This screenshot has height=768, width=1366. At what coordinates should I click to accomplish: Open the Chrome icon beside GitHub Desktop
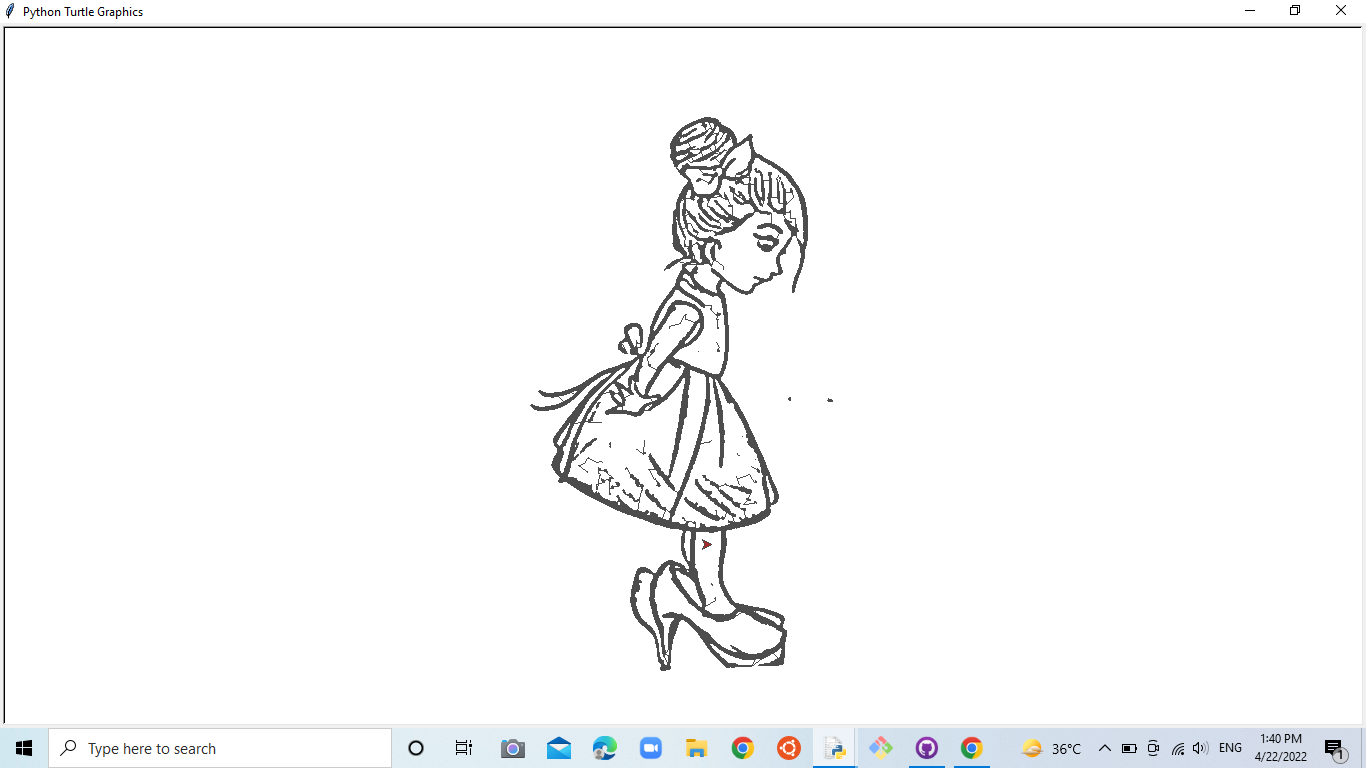(972, 748)
